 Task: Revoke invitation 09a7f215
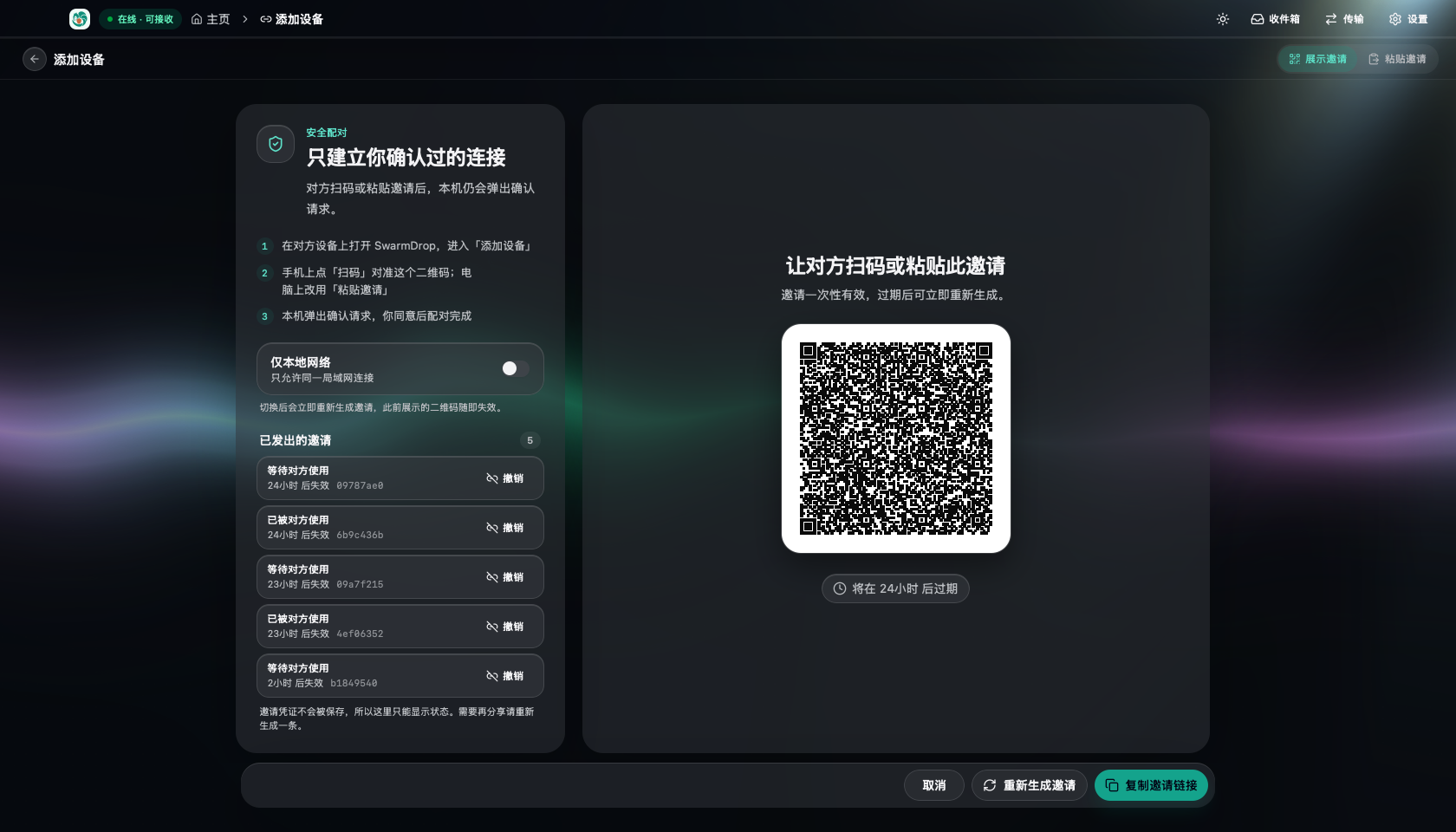(x=505, y=577)
